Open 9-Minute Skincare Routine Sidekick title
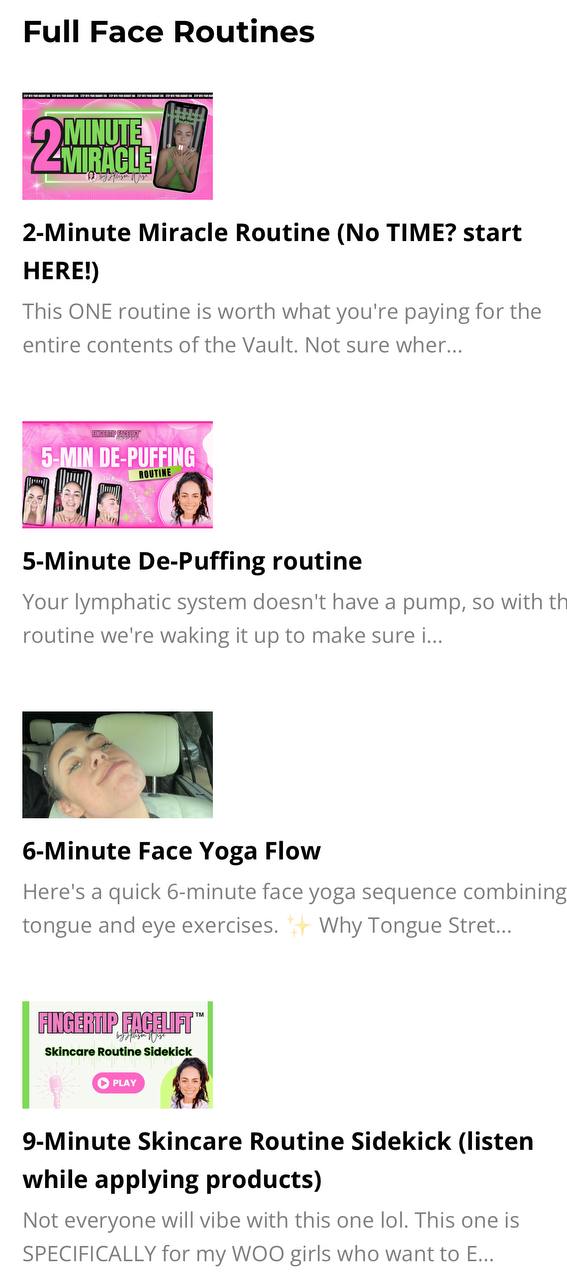 [278, 1161]
